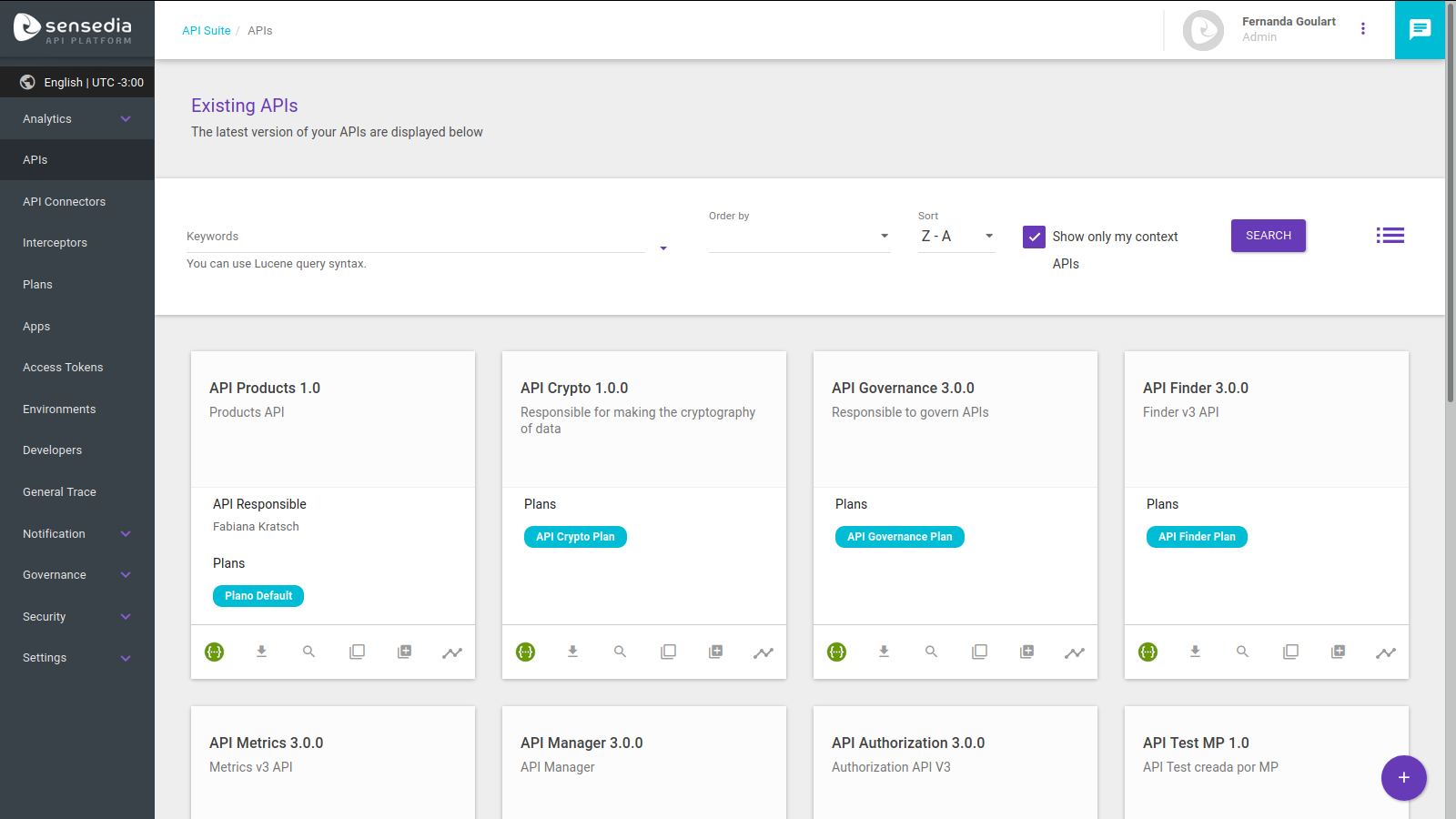Download the API Crypto 1.0.0 definition
1456x819 pixels.
tap(572, 652)
